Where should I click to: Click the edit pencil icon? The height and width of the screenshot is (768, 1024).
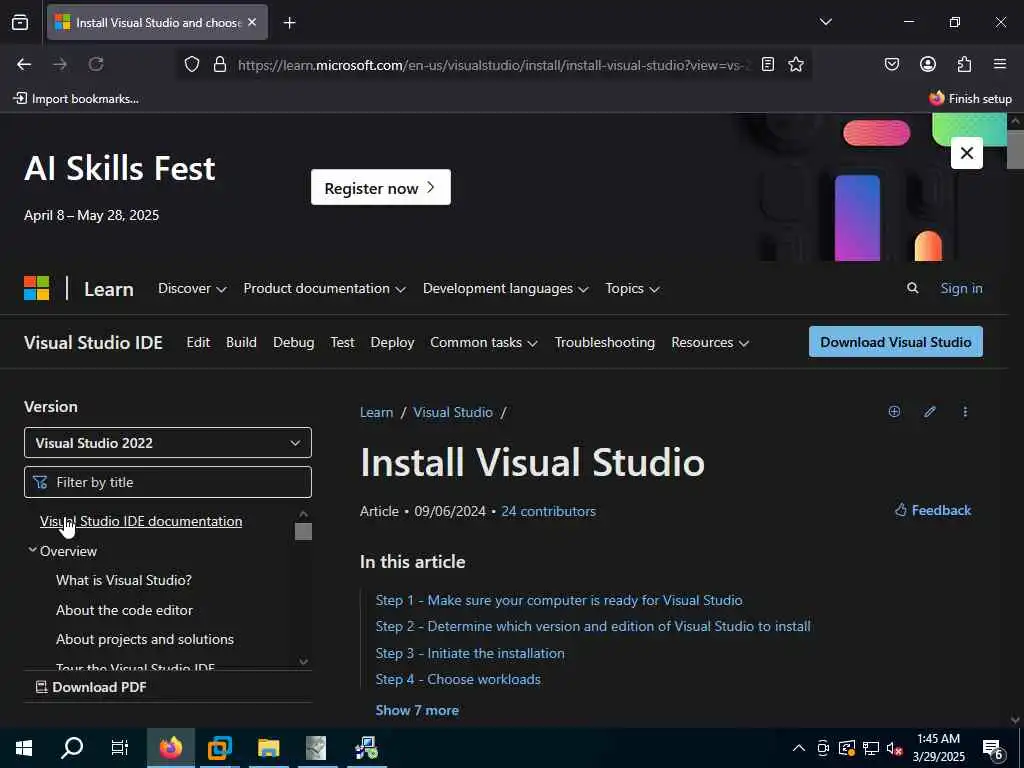tap(930, 411)
